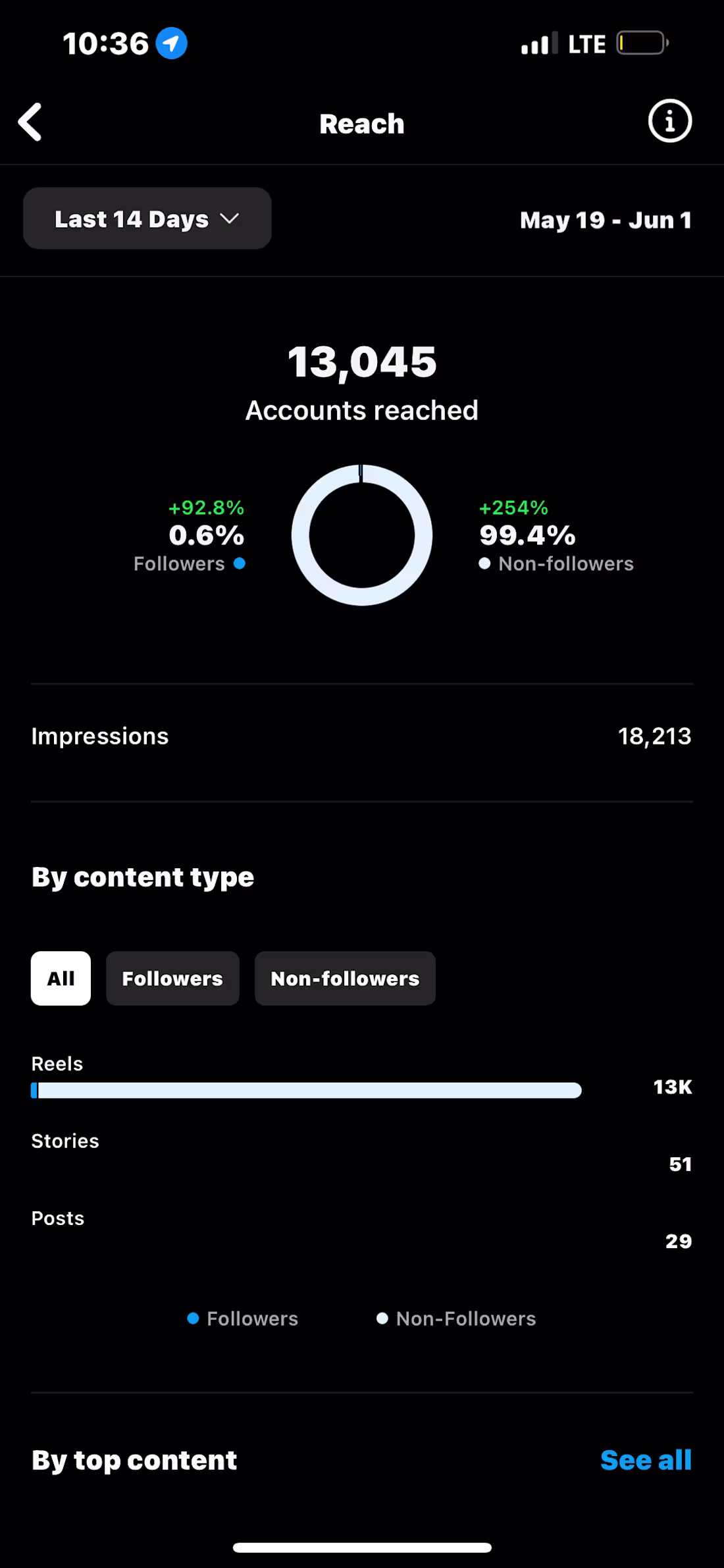The height and width of the screenshot is (1568, 724).
Task: Tap the cellular signal bars icon
Action: click(538, 43)
